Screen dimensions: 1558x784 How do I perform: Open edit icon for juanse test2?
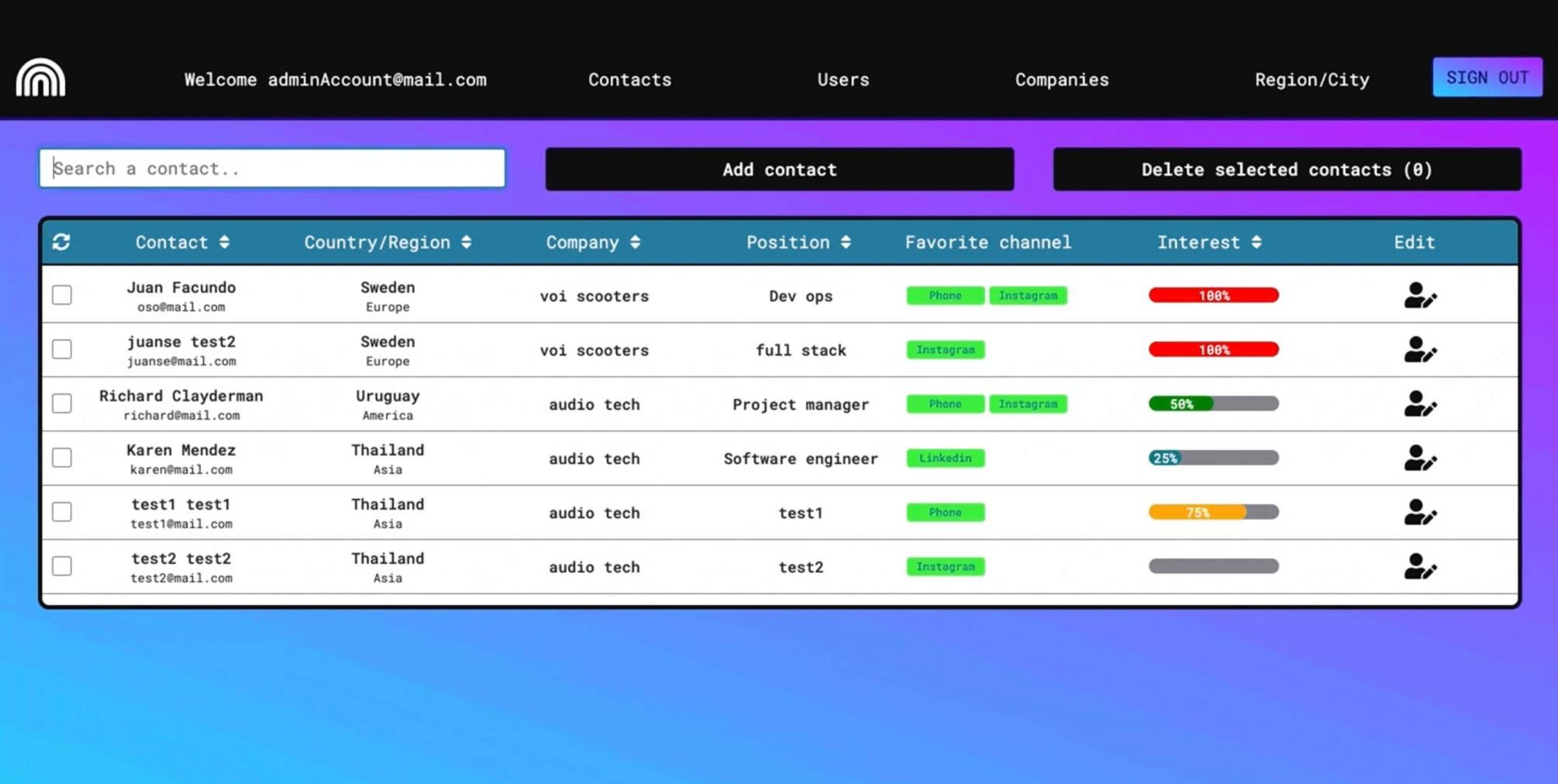click(x=1420, y=349)
